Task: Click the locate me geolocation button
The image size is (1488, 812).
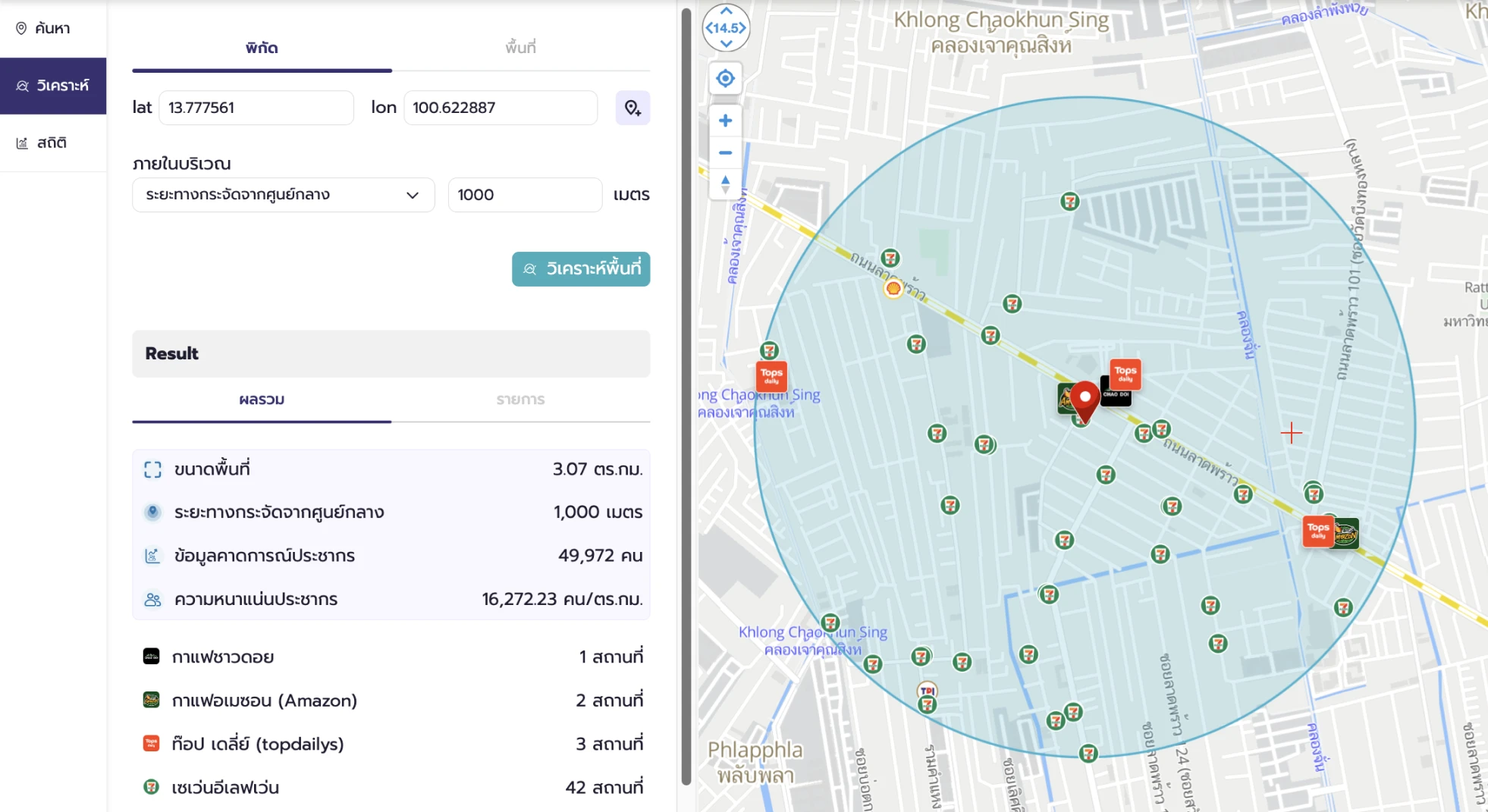Action: click(725, 78)
